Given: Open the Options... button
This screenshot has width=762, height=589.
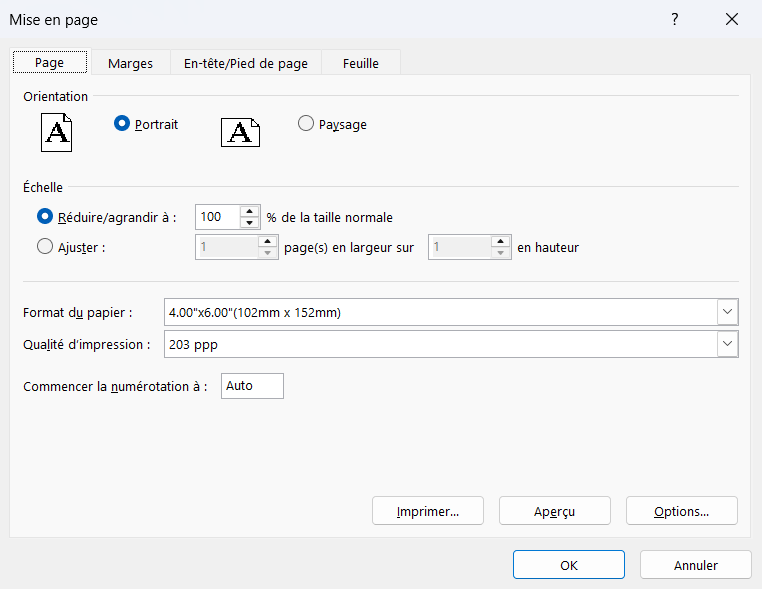Looking at the screenshot, I should [x=681, y=511].
